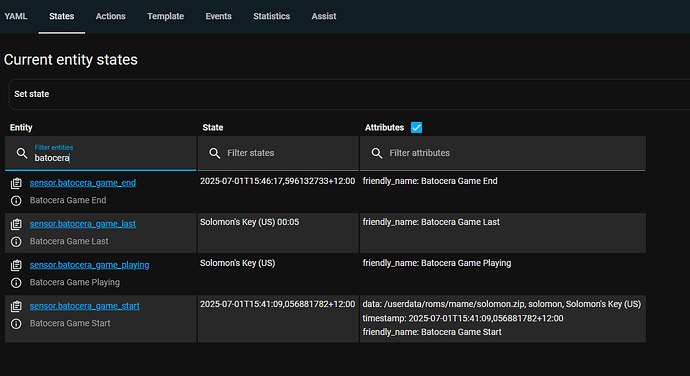The height and width of the screenshot is (376, 690).
Task: Open the Statistics tab
Action: pyautogui.click(x=272, y=16)
